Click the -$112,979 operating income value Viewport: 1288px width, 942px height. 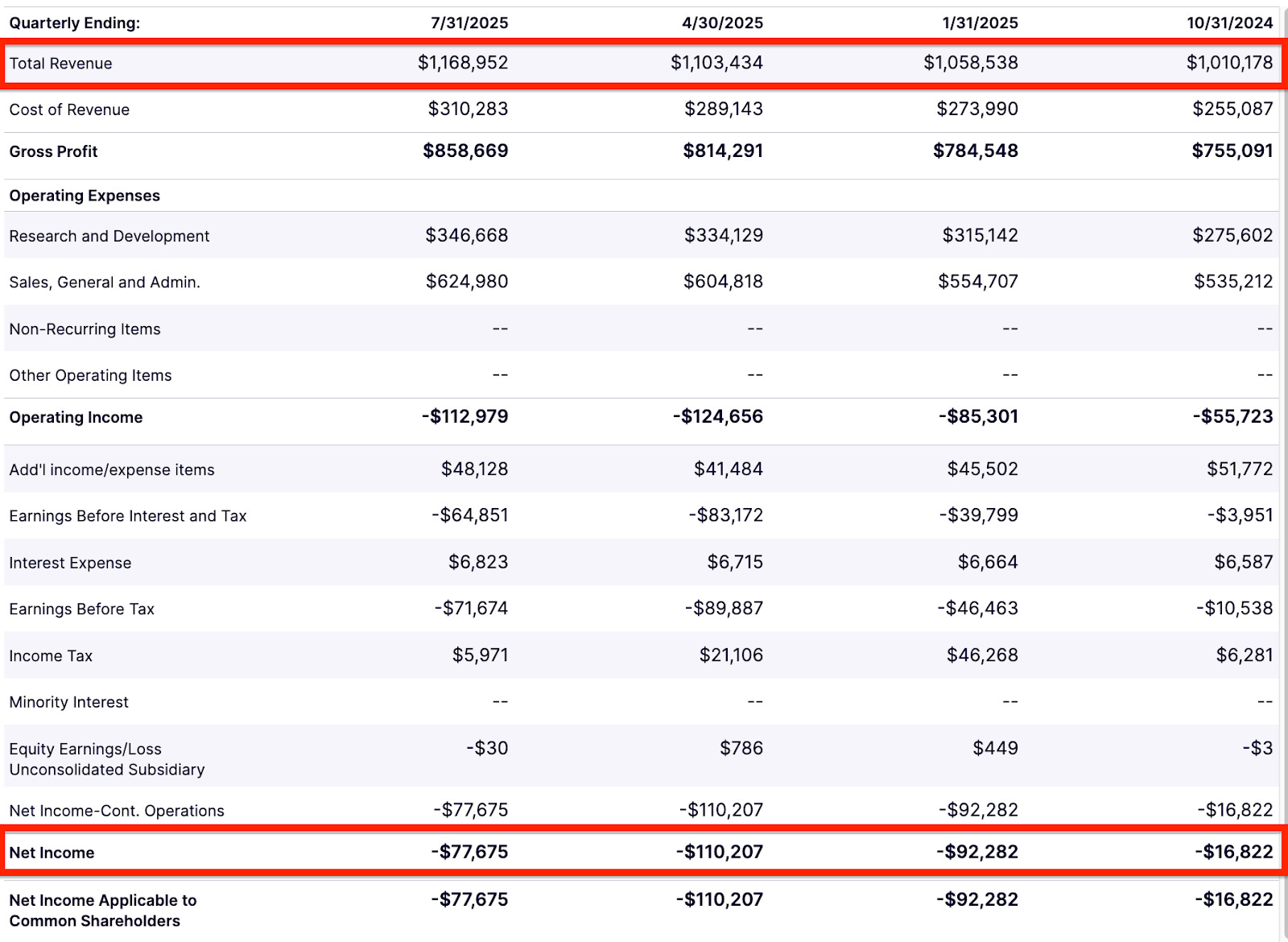click(x=464, y=416)
